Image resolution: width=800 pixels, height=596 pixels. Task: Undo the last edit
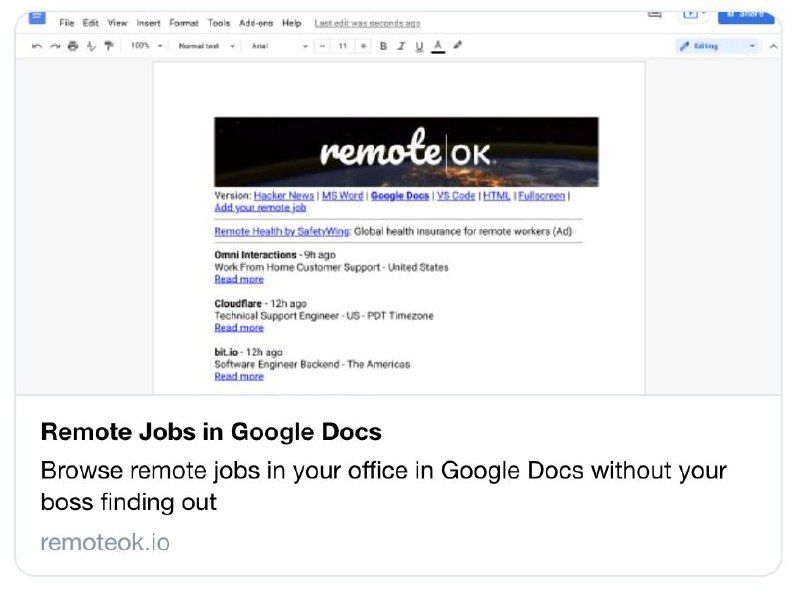[x=37, y=46]
